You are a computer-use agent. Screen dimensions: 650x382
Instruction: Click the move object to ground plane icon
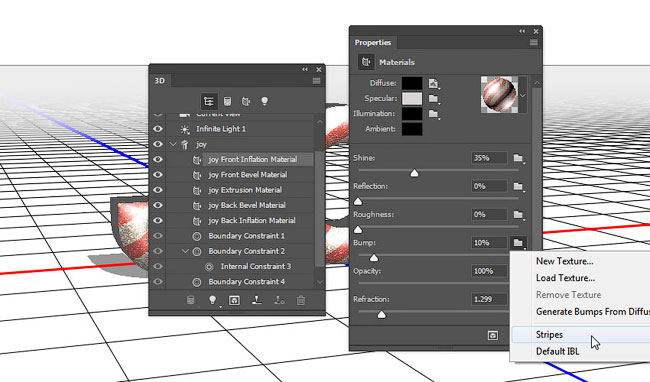[257, 300]
